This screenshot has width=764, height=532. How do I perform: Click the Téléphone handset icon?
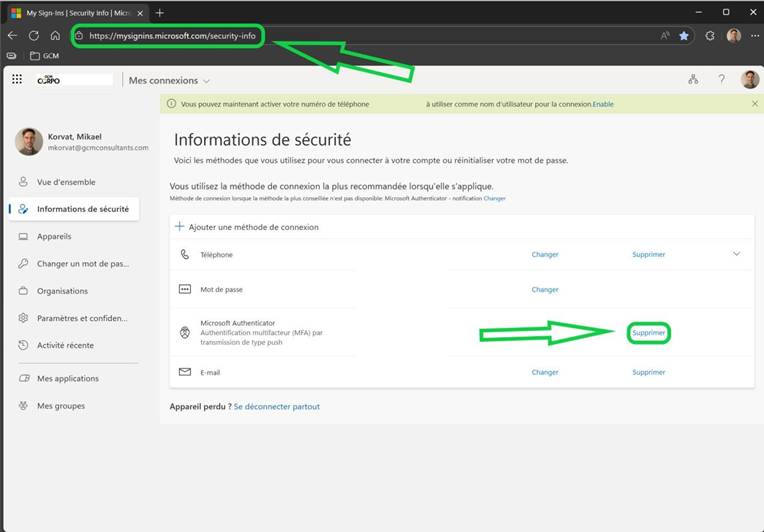pyautogui.click(x=185, y=254)
